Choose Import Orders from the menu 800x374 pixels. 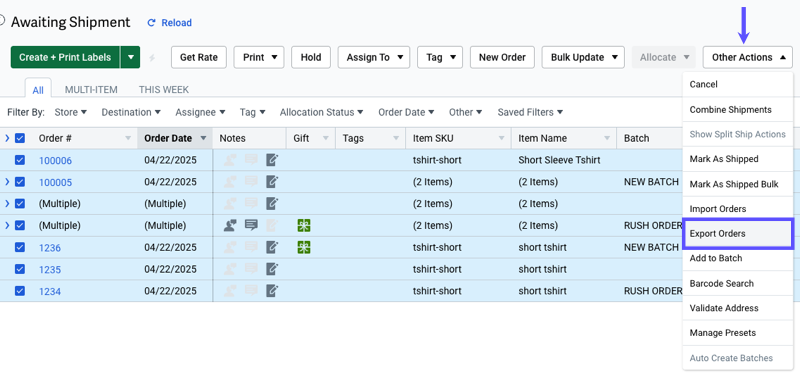pyautogui.click(x=738, y=209)
